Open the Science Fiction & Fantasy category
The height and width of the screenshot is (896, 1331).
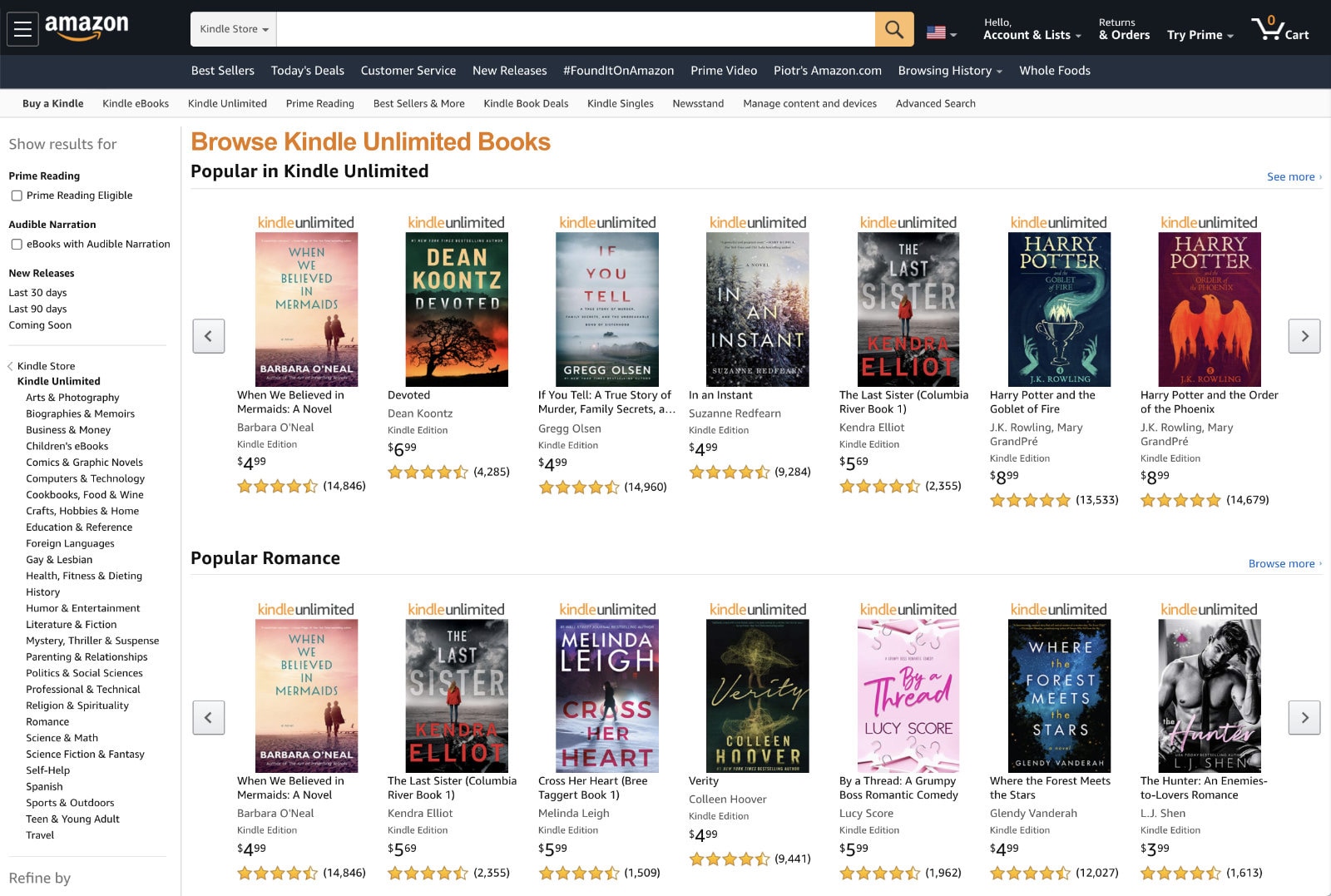(87, 754)
